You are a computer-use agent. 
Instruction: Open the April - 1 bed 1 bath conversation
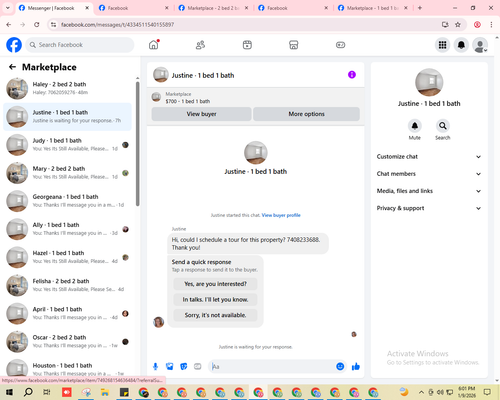point(68,313)
